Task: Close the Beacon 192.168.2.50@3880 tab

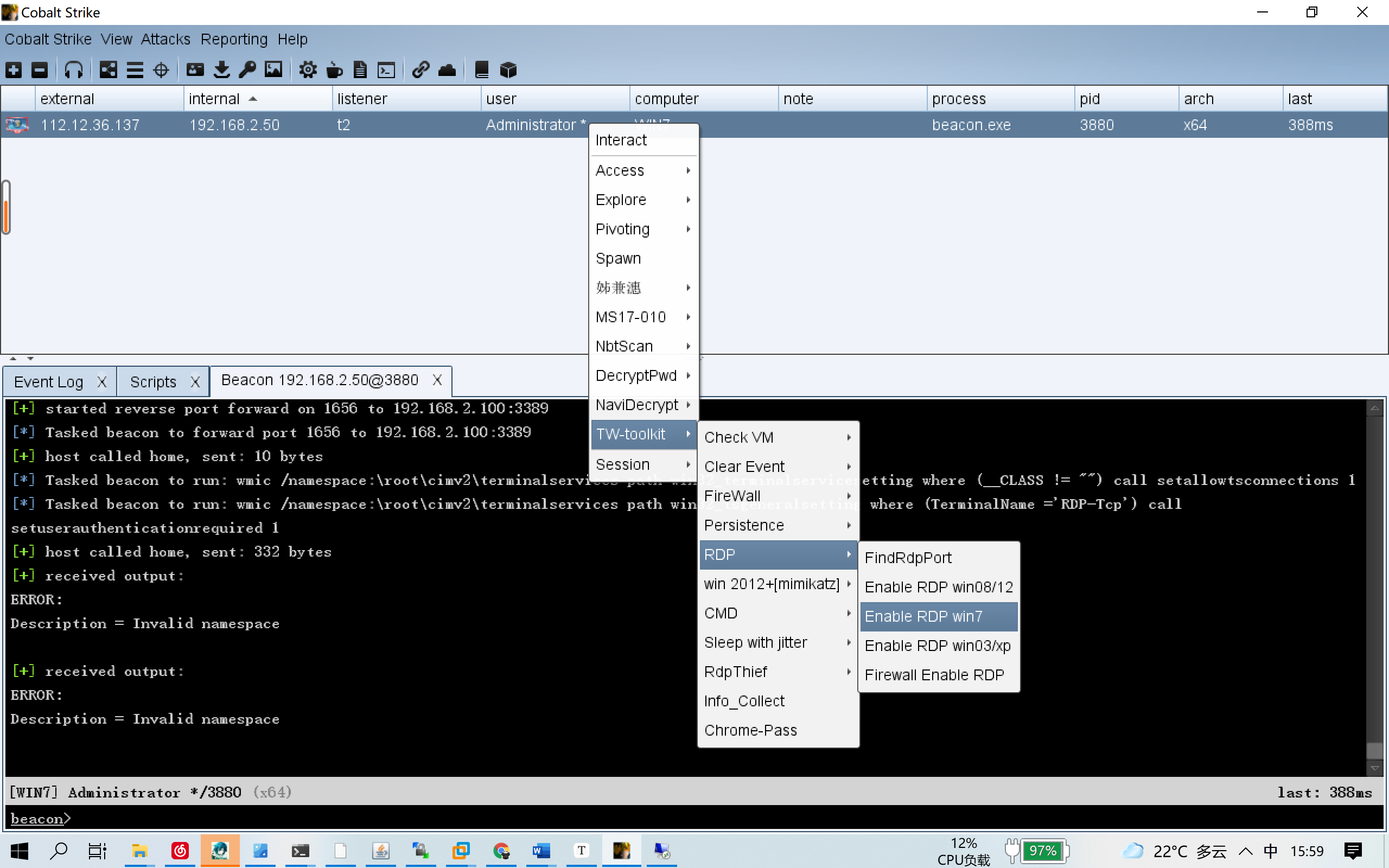Action: (x=437, y=380)
